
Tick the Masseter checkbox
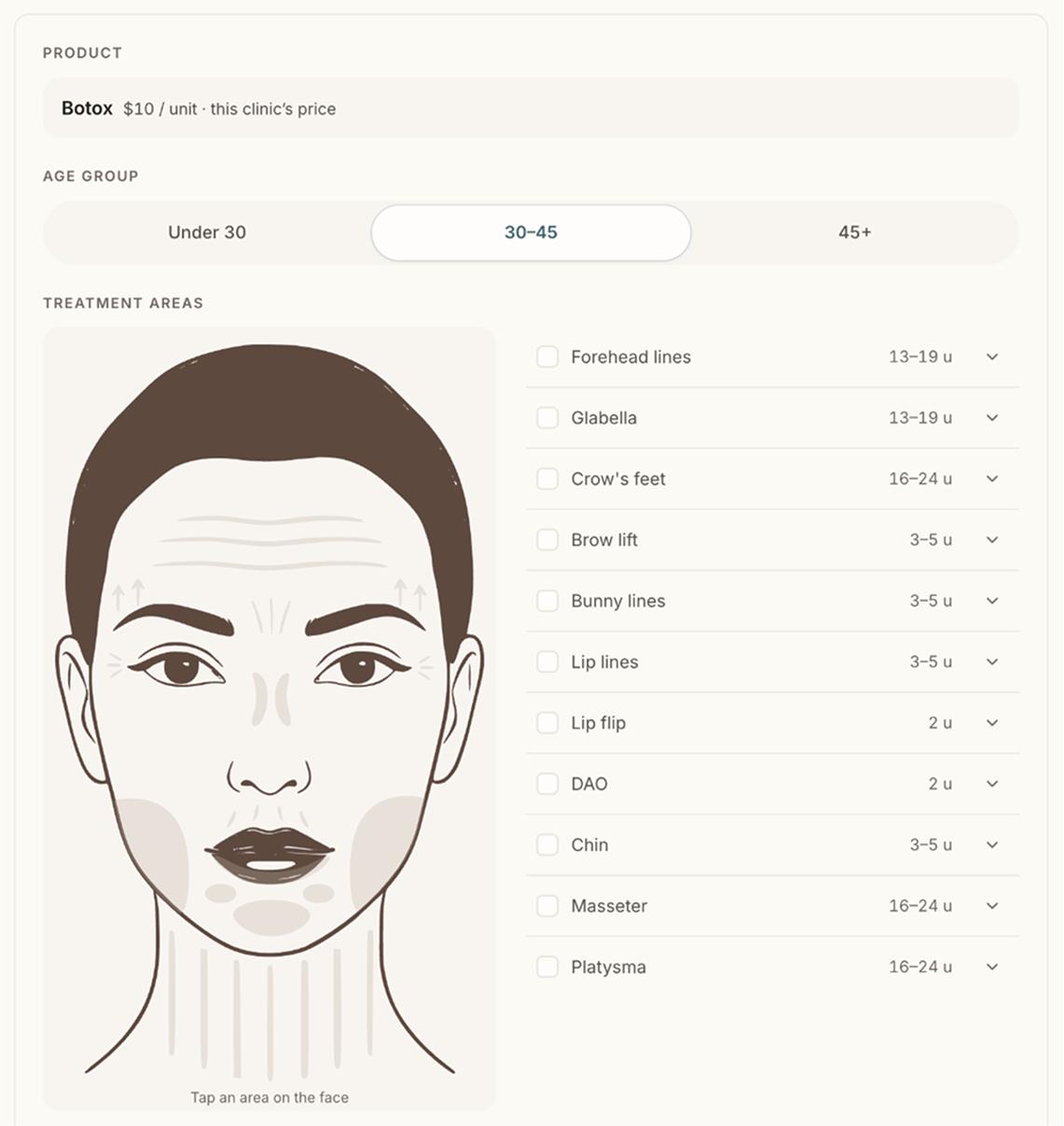[x=547, y=906]
